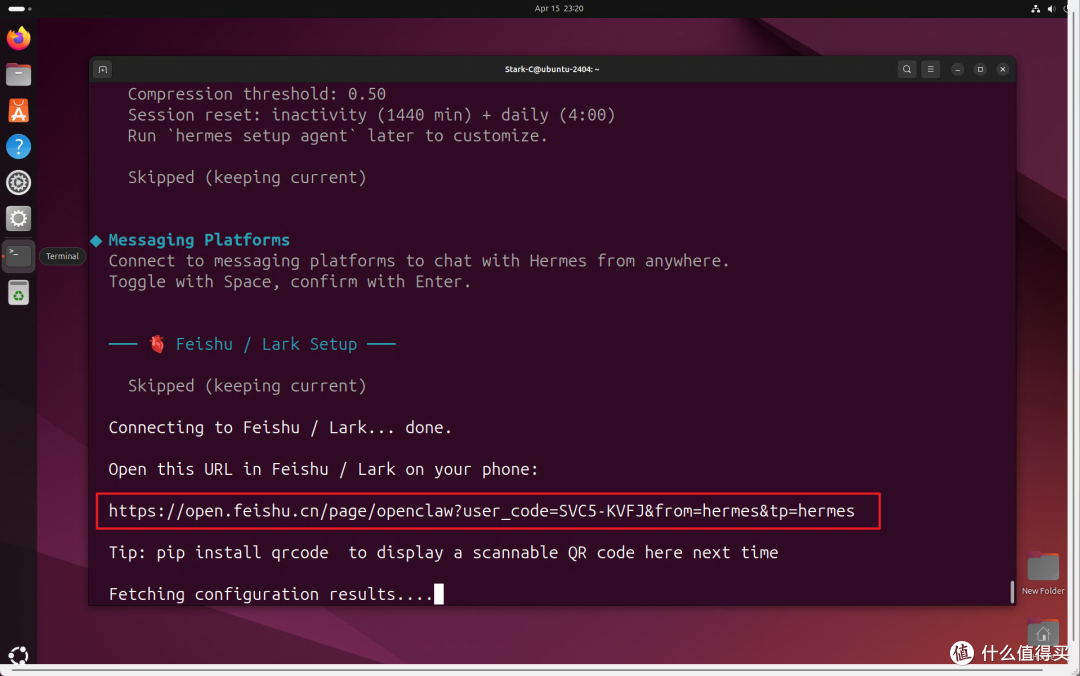Viewport: 1080px width, 676px height.
Task: Open the second settings cog icon in dock
Action: pyautogui.click(x=19, y=218)
